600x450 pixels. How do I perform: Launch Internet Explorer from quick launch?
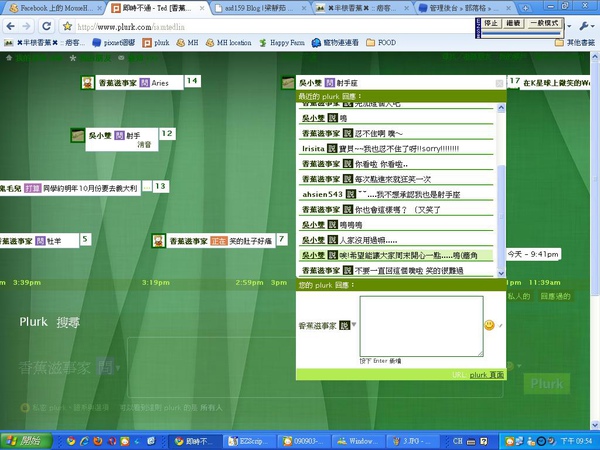84,441
